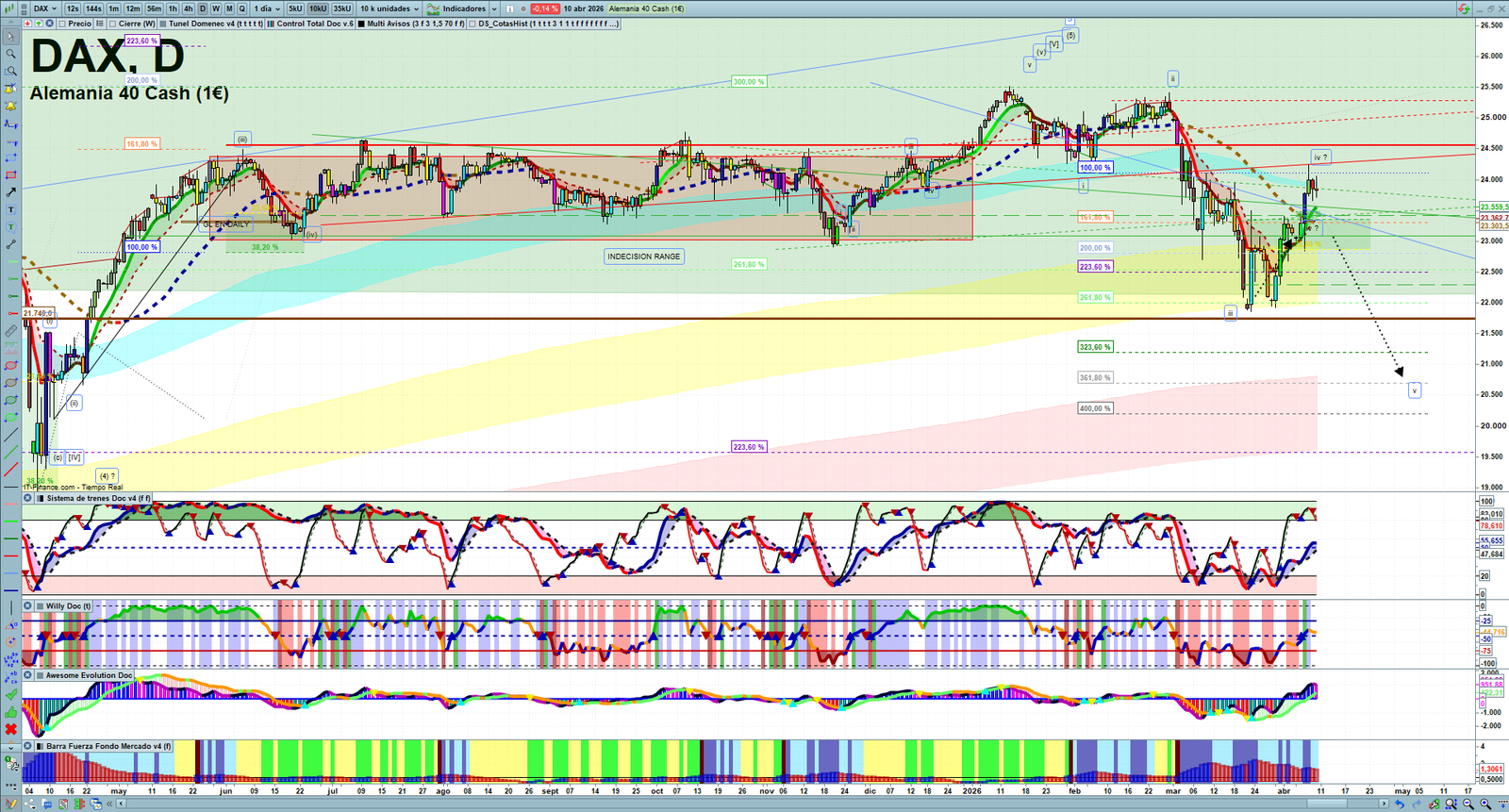Select the 12m timeframe button
This screenshot has width=1509, height=812.
click(x=133, y=8)
